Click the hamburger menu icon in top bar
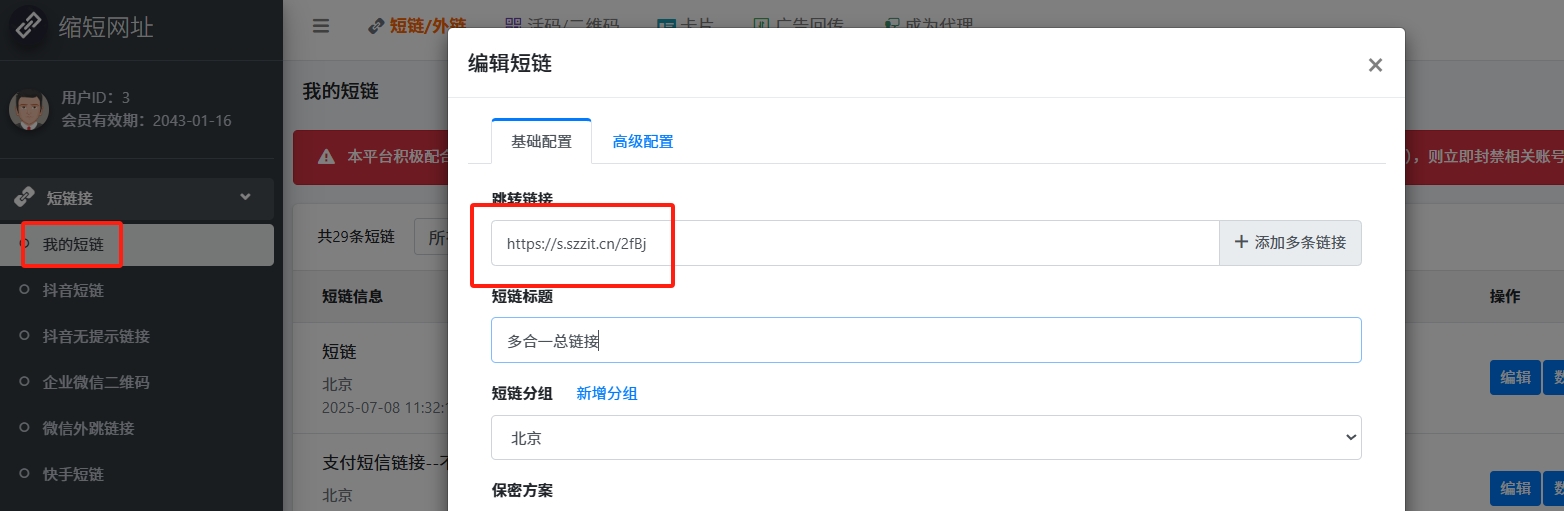Viewport: 1564px width, 511px height. 321,26
